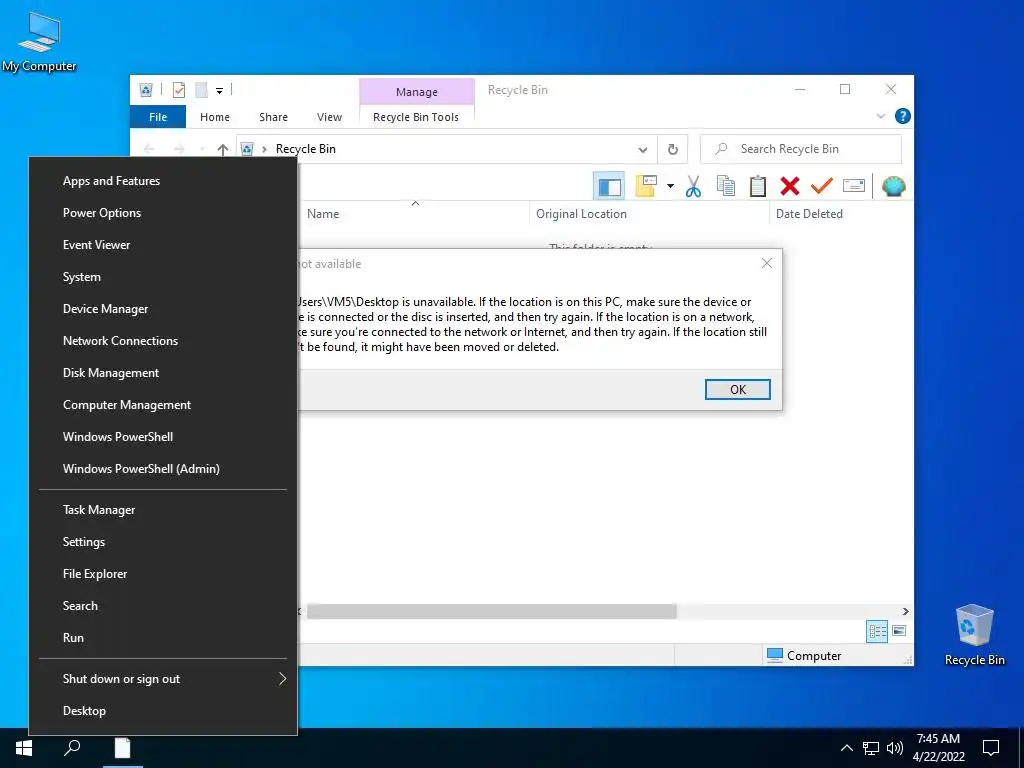Click the New Folder quick access icon

click(x=201, y=90)
